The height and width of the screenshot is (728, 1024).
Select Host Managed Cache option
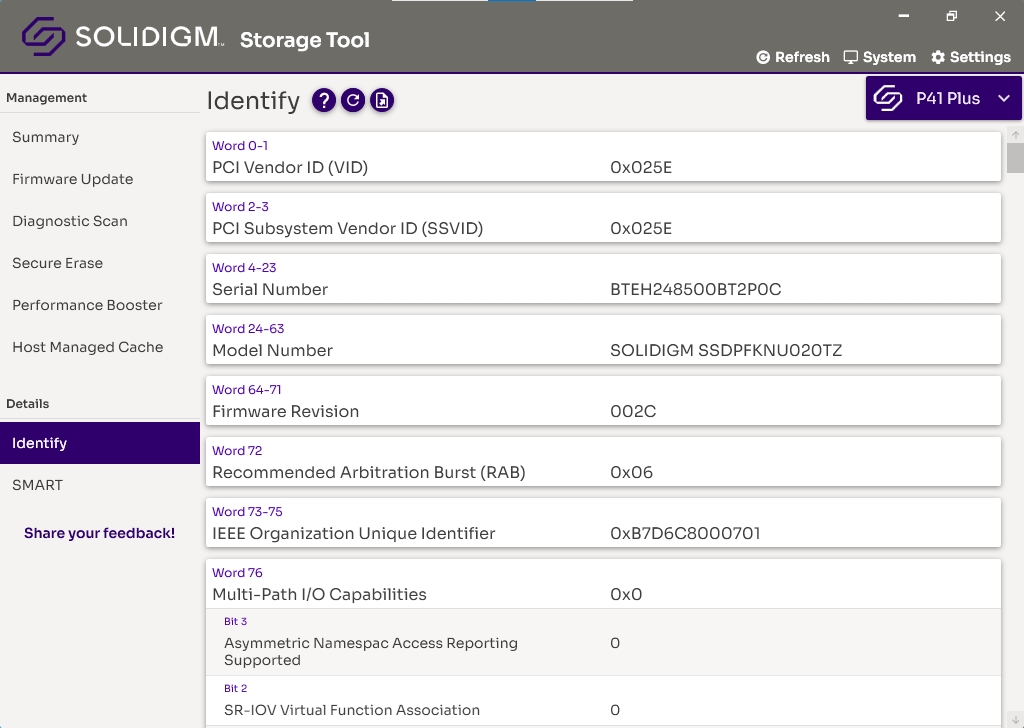pyautogui.click(x=100, y=347)
